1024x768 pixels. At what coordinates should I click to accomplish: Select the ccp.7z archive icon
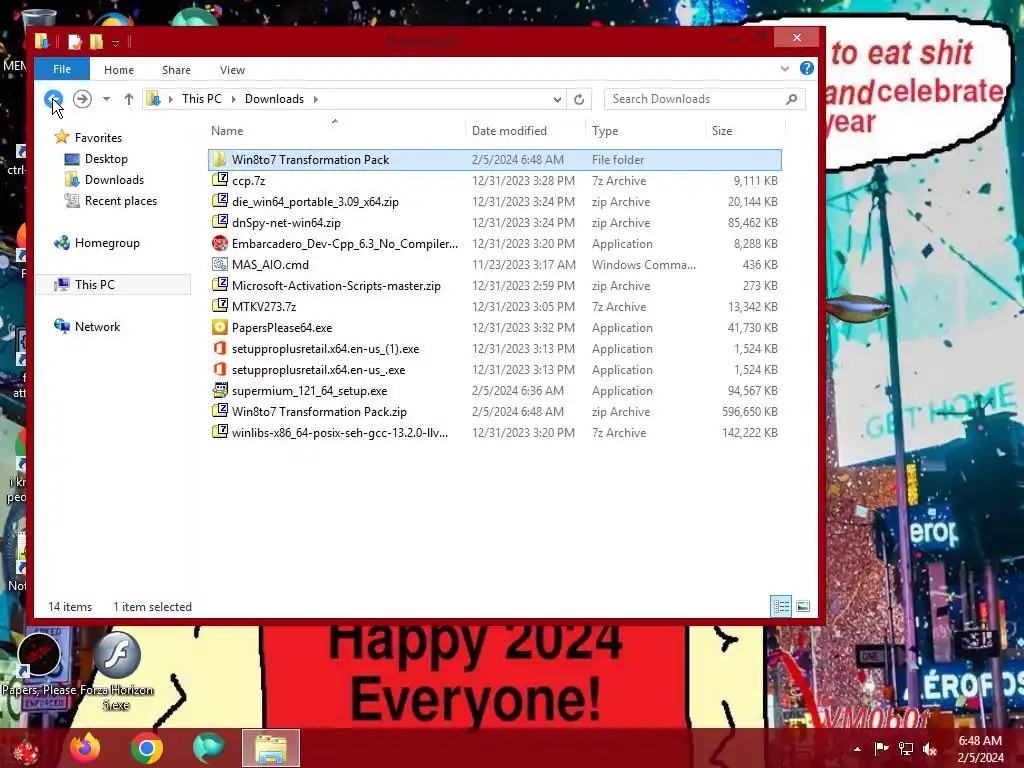220,180
